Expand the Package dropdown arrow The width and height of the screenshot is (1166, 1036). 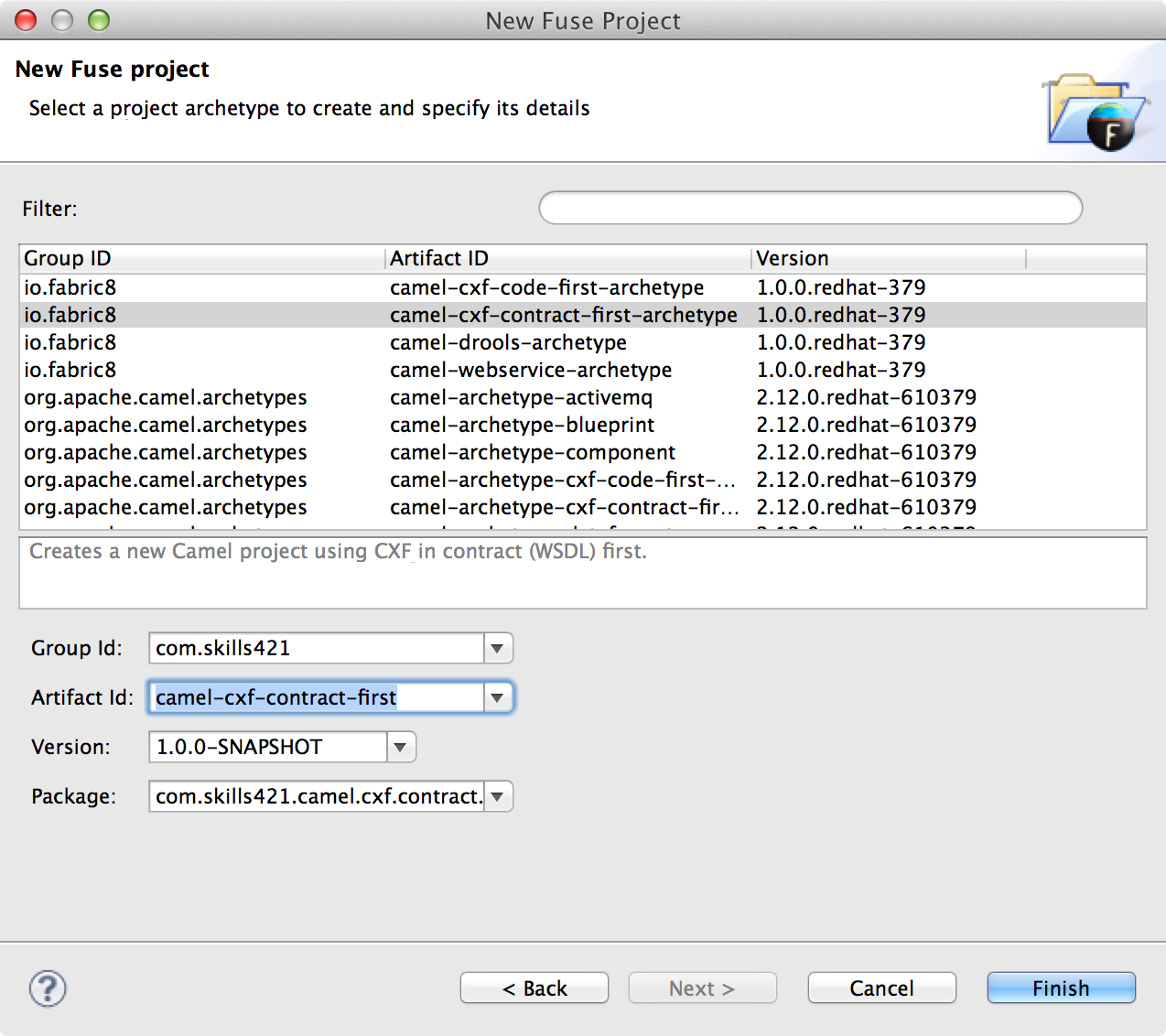point(497,797)
